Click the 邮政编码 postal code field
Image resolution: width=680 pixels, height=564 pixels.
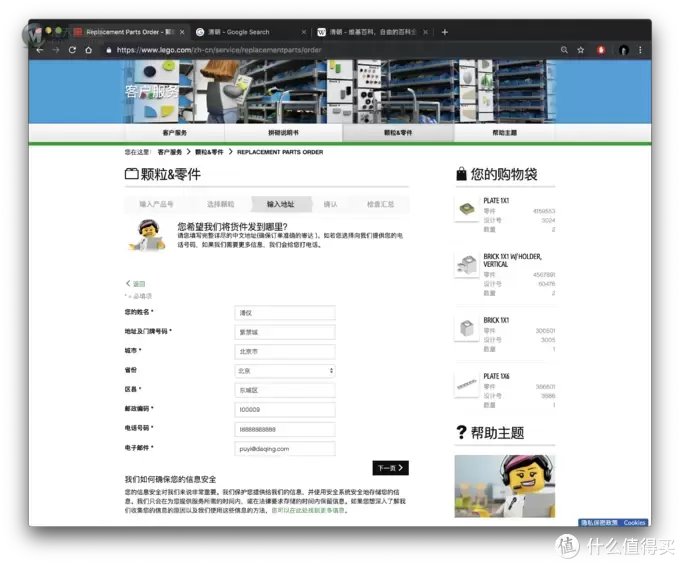pyautogui.click(x=285, y=410)
